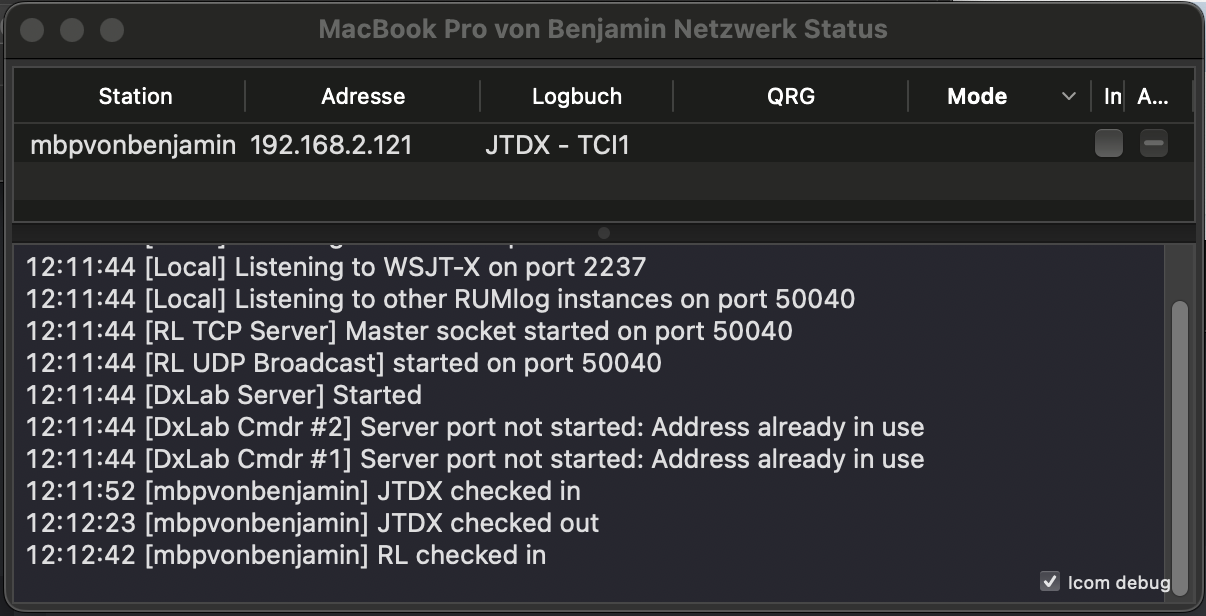Click the window zoom button

pyautogui.click(x=111, y=30)
